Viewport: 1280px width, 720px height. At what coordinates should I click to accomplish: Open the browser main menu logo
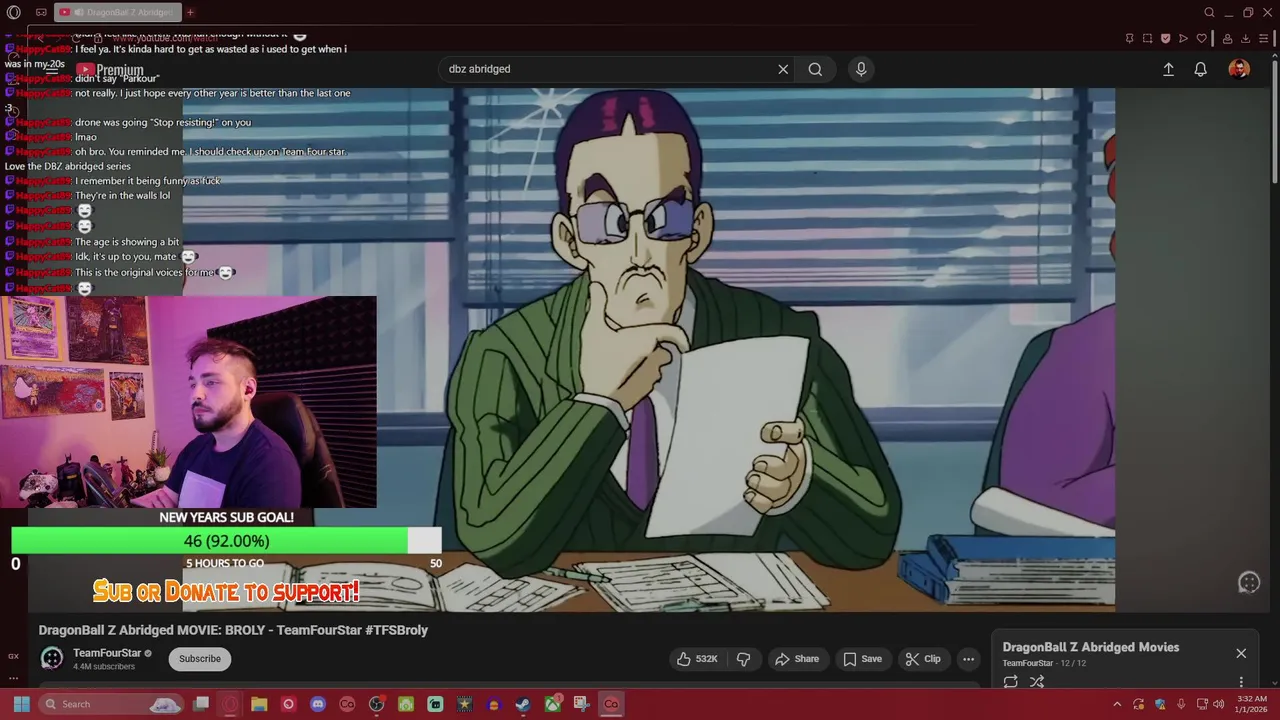[x=14, y=12]
